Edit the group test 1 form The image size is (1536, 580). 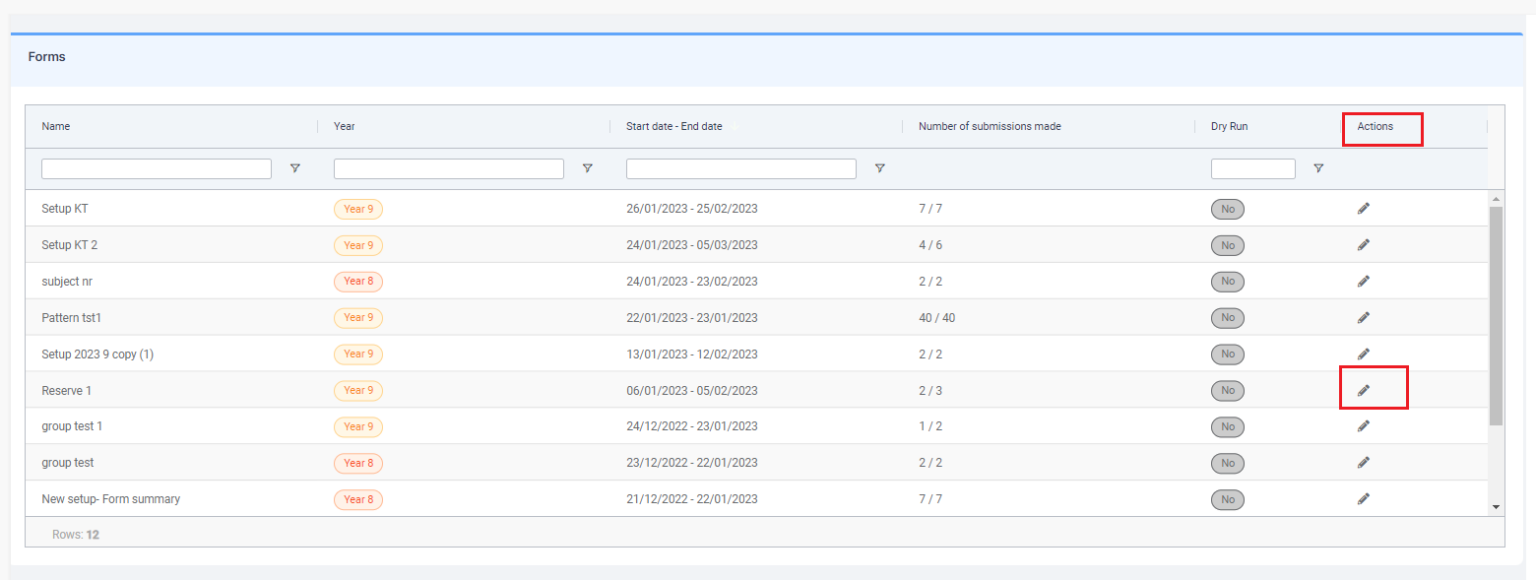coord(1363,426)
